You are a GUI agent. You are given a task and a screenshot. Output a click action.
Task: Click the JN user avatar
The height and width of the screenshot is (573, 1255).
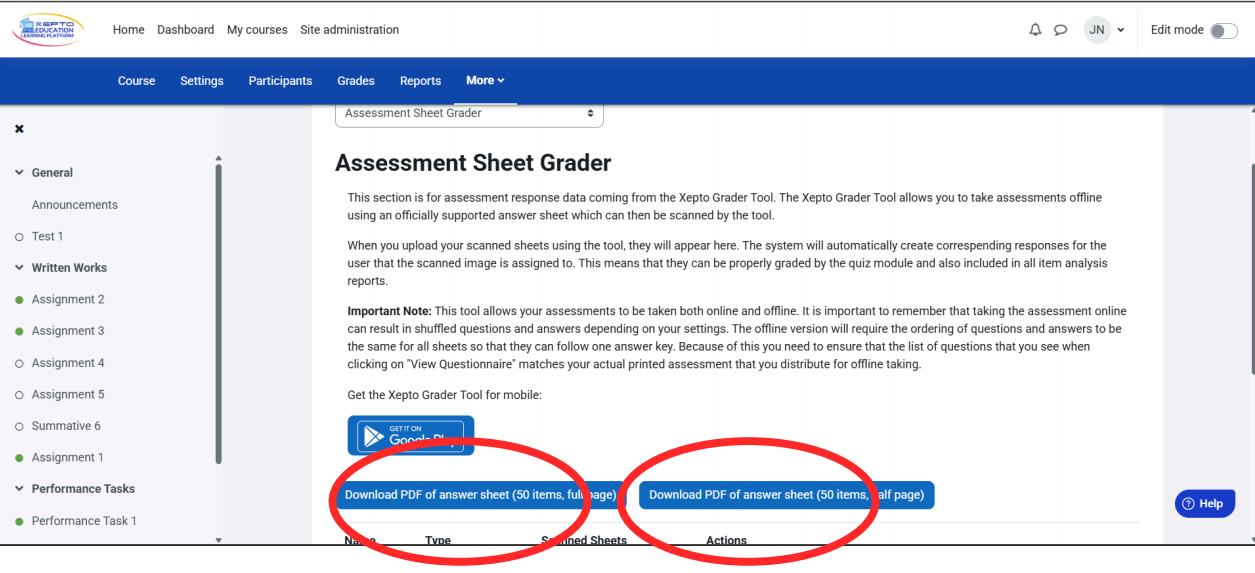[1097, 30]
